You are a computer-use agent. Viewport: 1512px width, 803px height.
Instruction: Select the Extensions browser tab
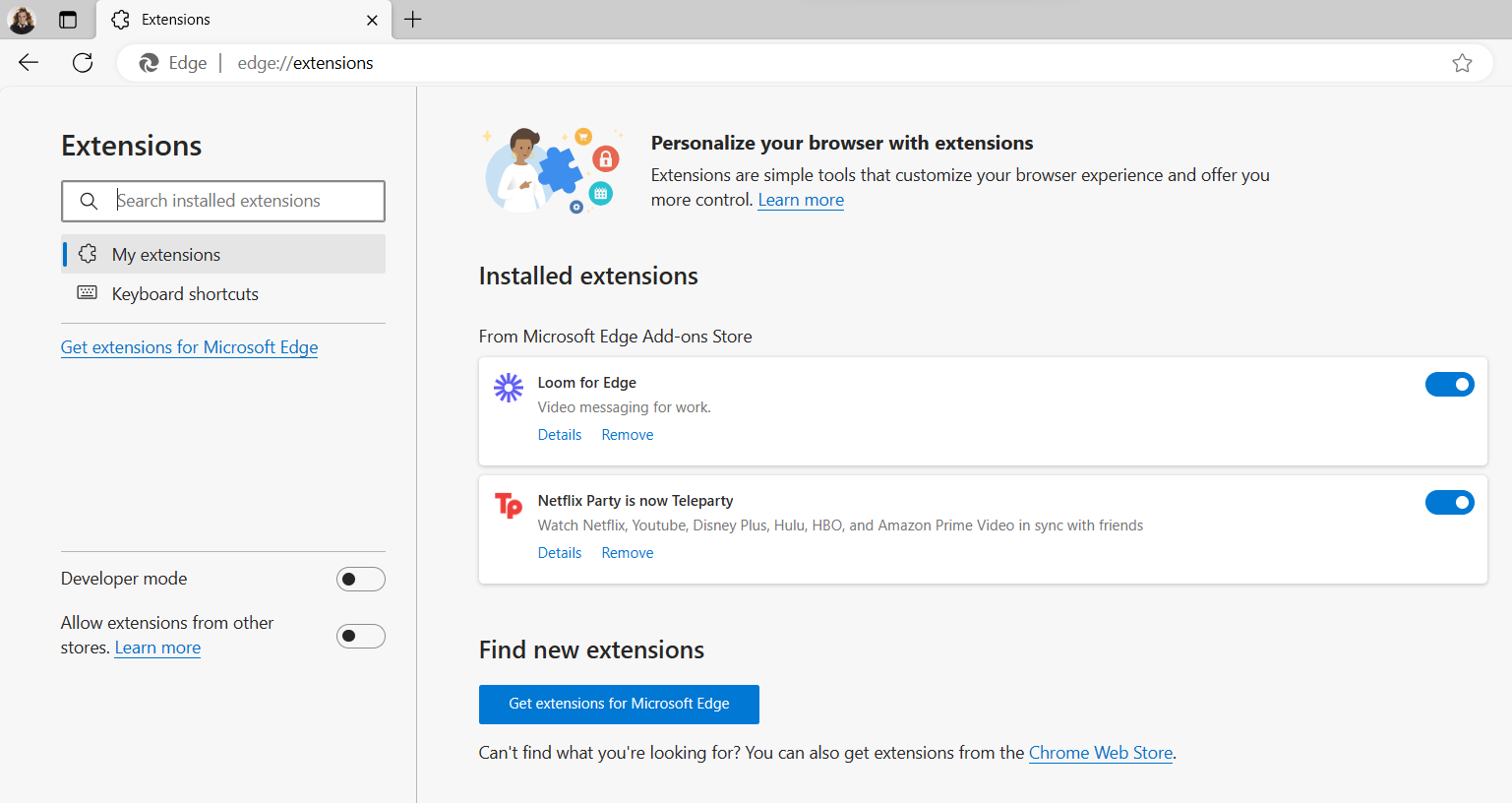click(244, 20)
